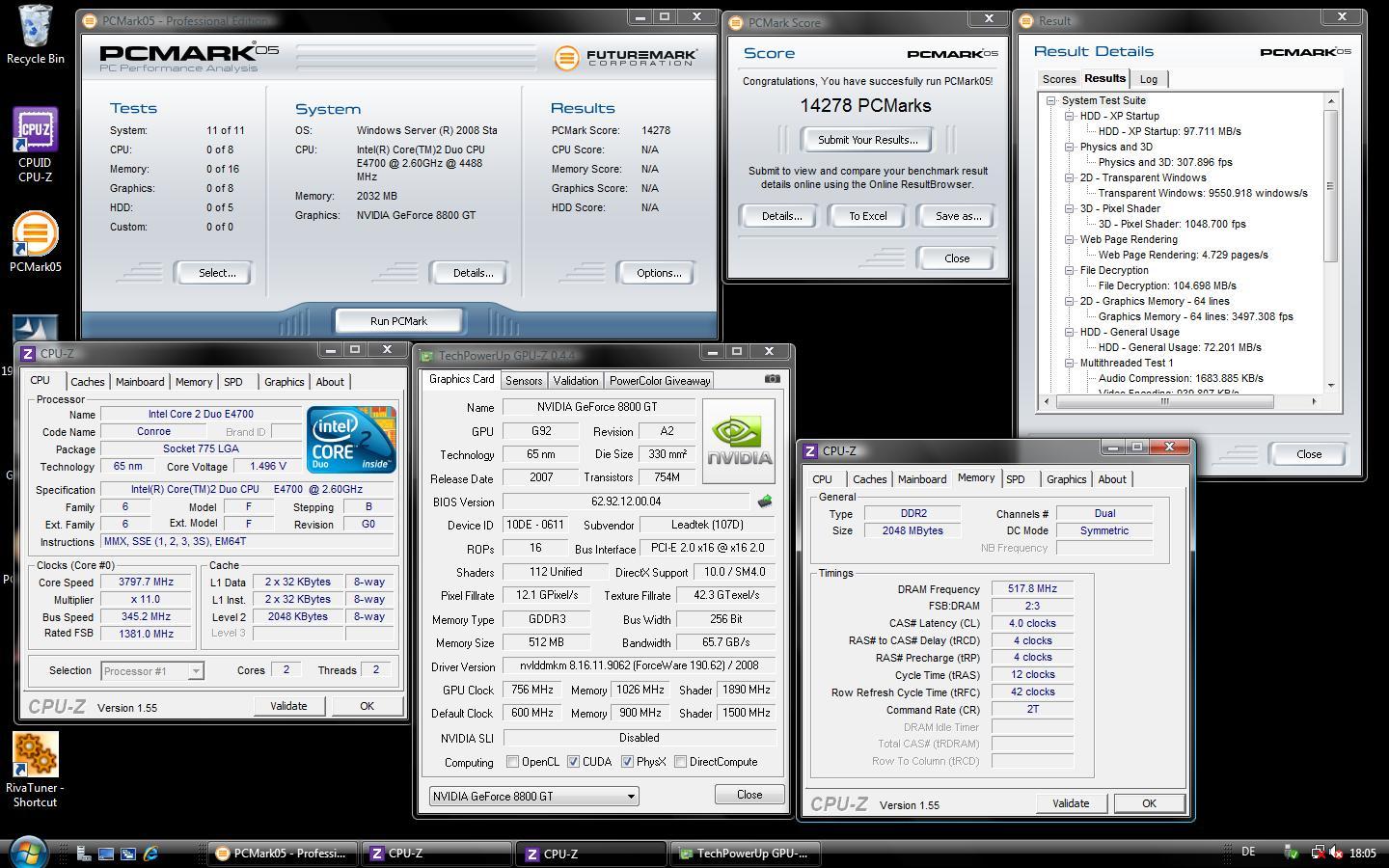Click the Windows Start orb
The image size is (1389, 868).
27,853
